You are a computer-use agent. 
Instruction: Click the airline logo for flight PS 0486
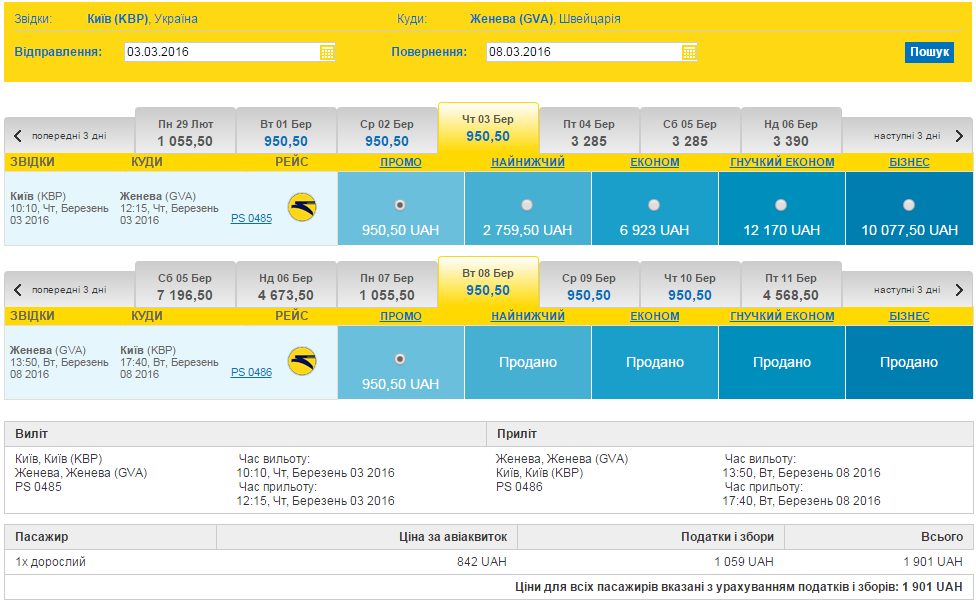point(302,361)
